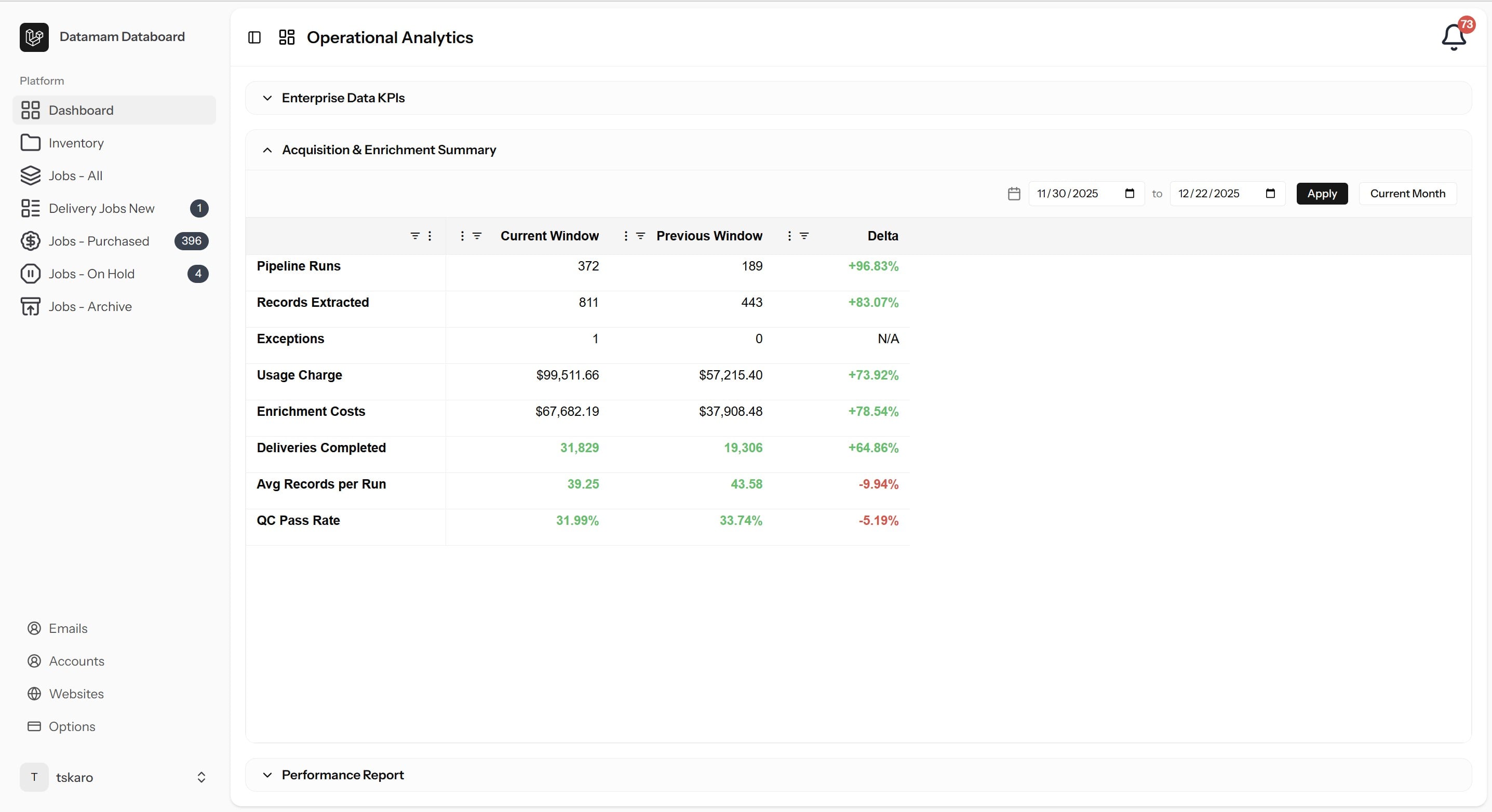Open date picker for 12/22/2025 end date

coord(1270,194)
